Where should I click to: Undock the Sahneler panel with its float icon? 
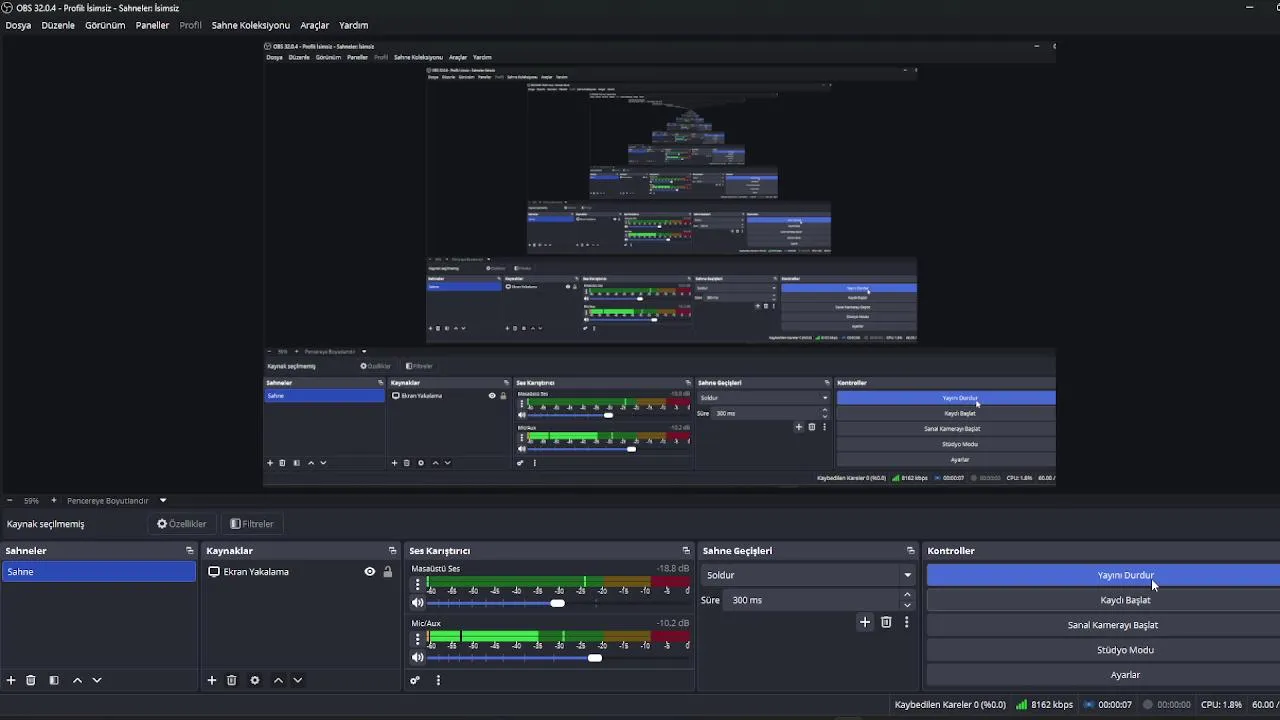point(189,551)
